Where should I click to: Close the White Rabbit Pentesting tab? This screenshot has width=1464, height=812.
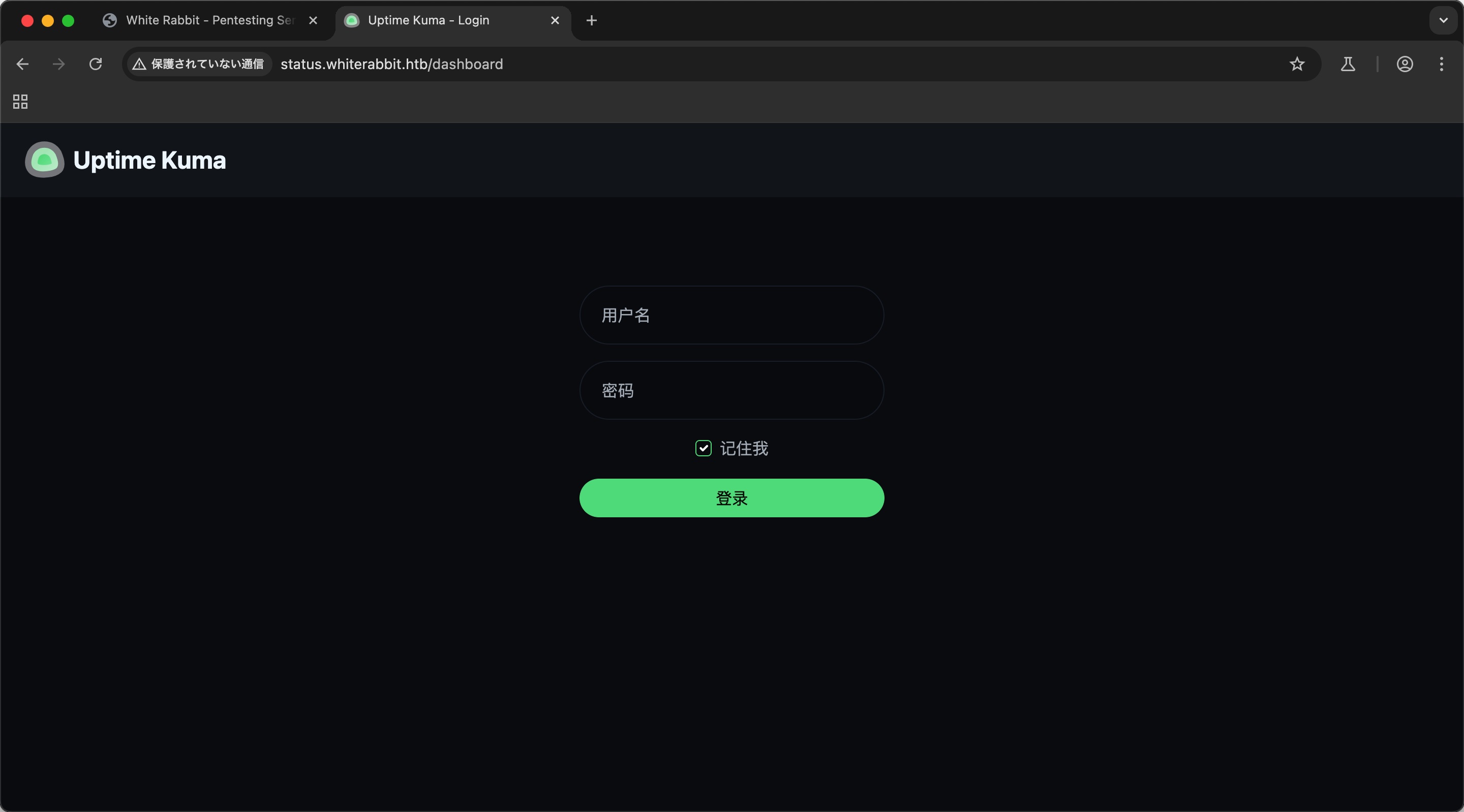313,20
